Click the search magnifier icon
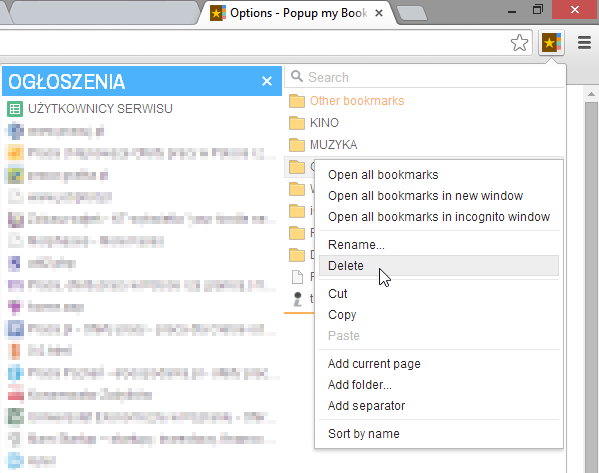 pyautogui.click(x=297, y=76)
